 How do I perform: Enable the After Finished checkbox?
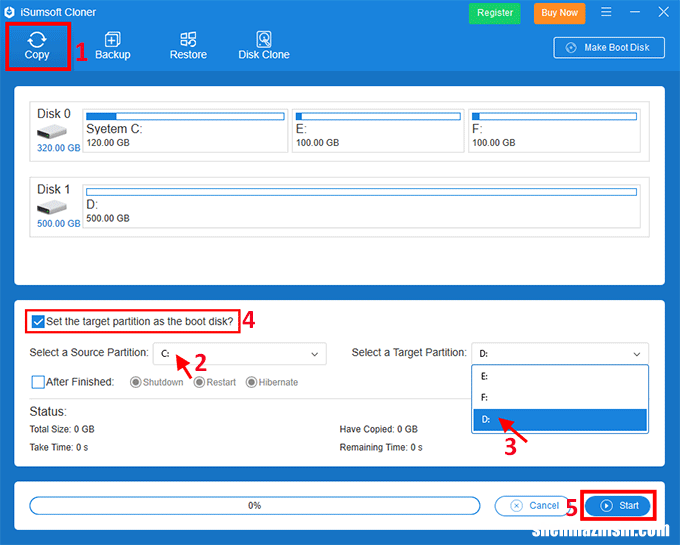(38, 382)
